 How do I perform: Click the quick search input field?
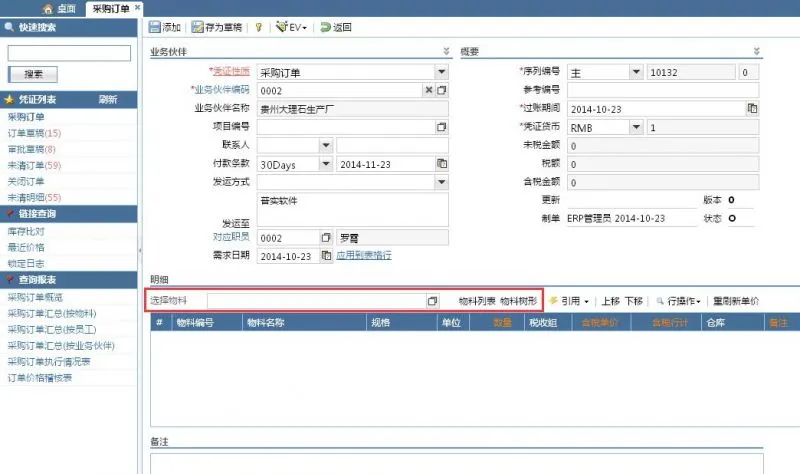point(69,53)
